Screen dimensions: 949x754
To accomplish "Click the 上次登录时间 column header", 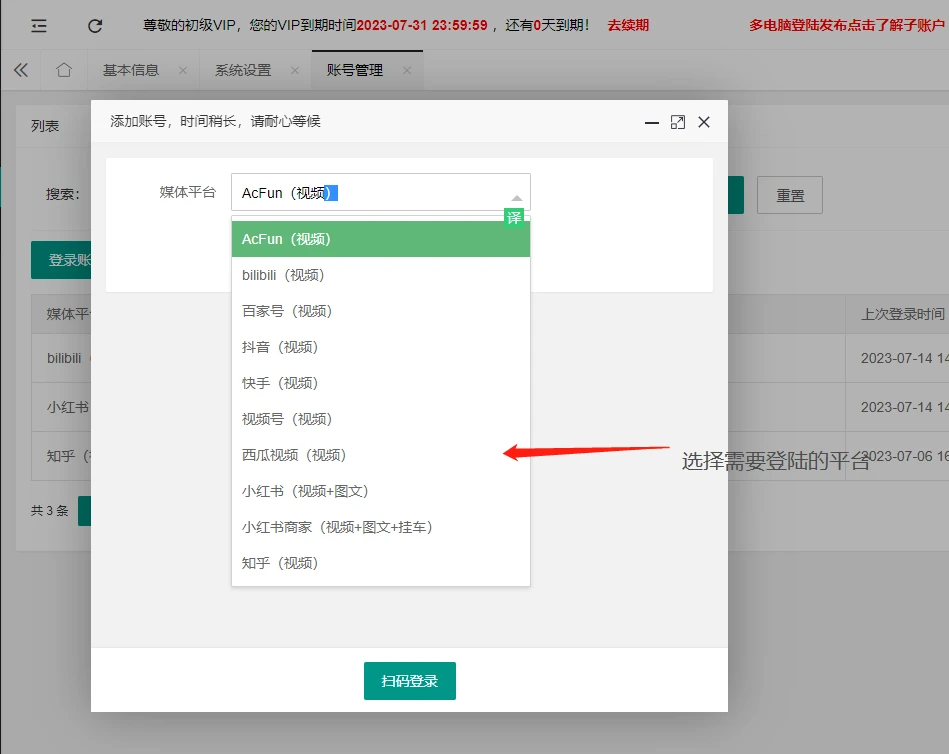I will pyautogui.click(x=902, y=314).
